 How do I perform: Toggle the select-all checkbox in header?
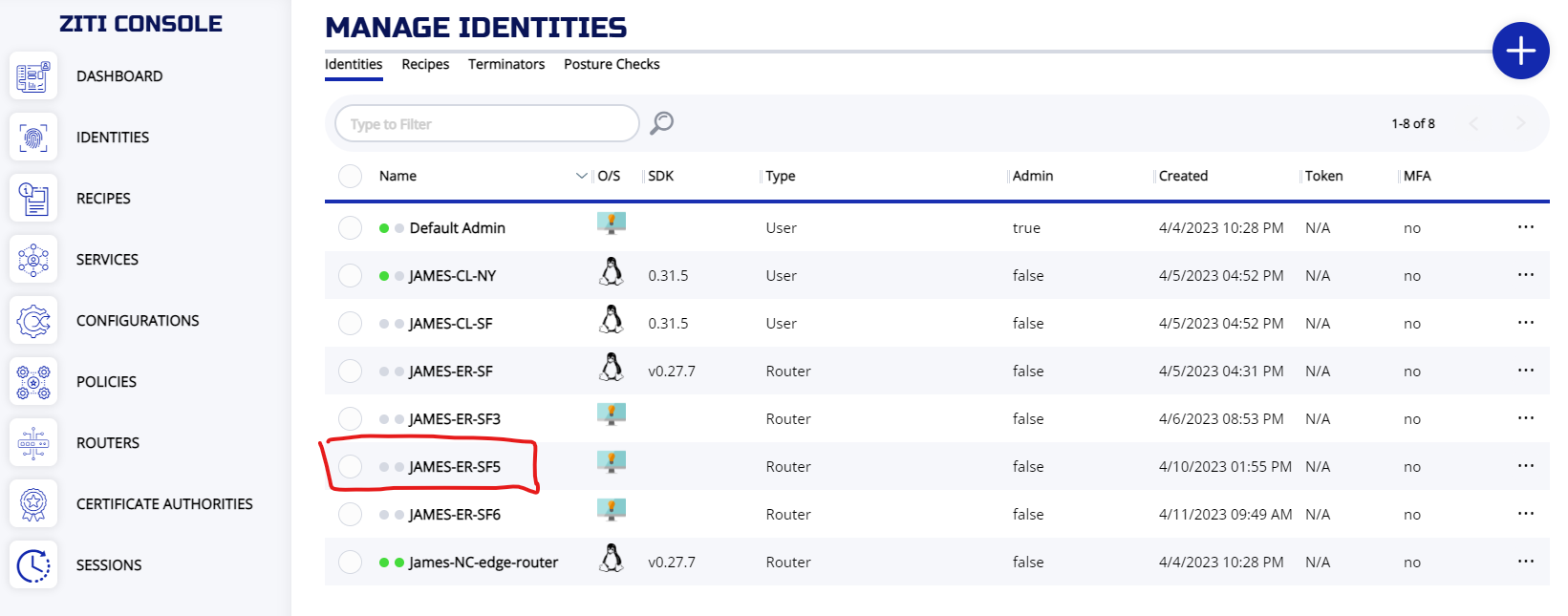pyautogui.click(x=351, y=176)
